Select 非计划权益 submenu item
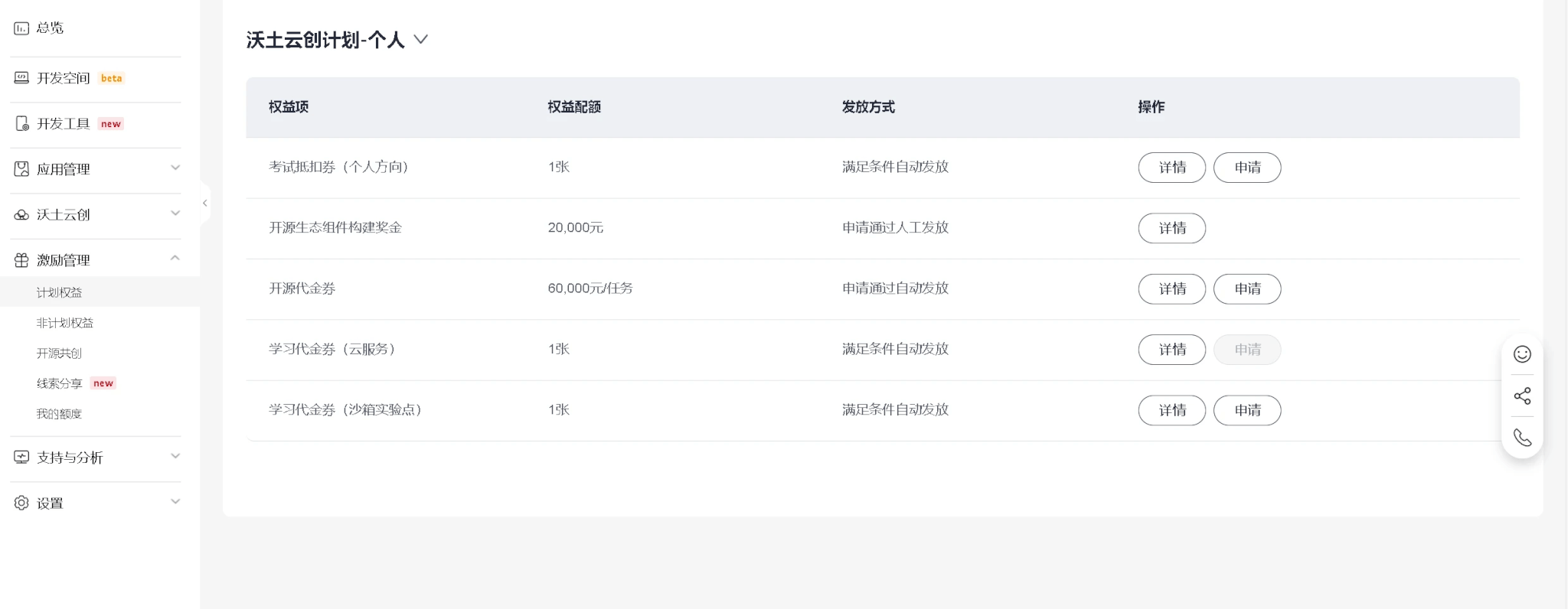 pyautogui.click(x=65, y=323)
